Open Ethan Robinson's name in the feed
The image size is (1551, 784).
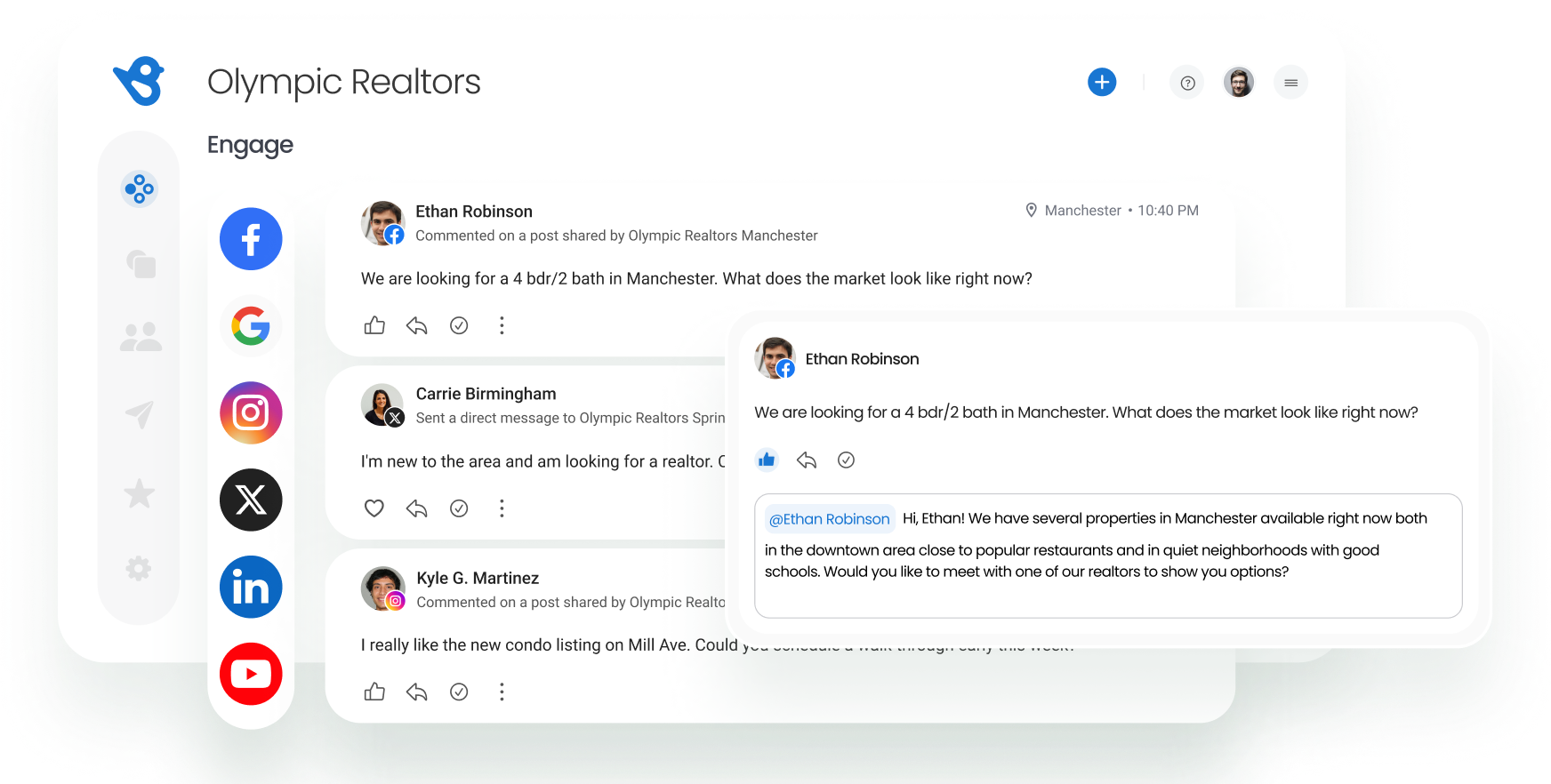pyautogui.click(x=474, y=212)
